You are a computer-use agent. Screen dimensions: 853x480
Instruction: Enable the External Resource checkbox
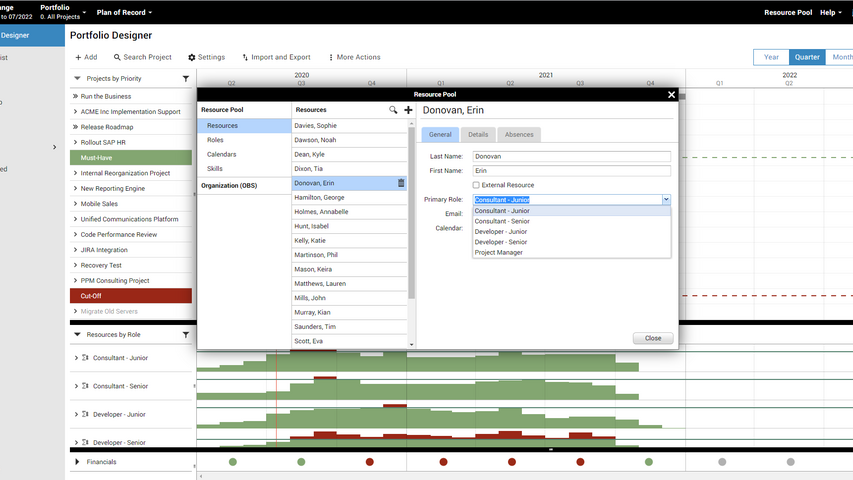pos(476,185)
